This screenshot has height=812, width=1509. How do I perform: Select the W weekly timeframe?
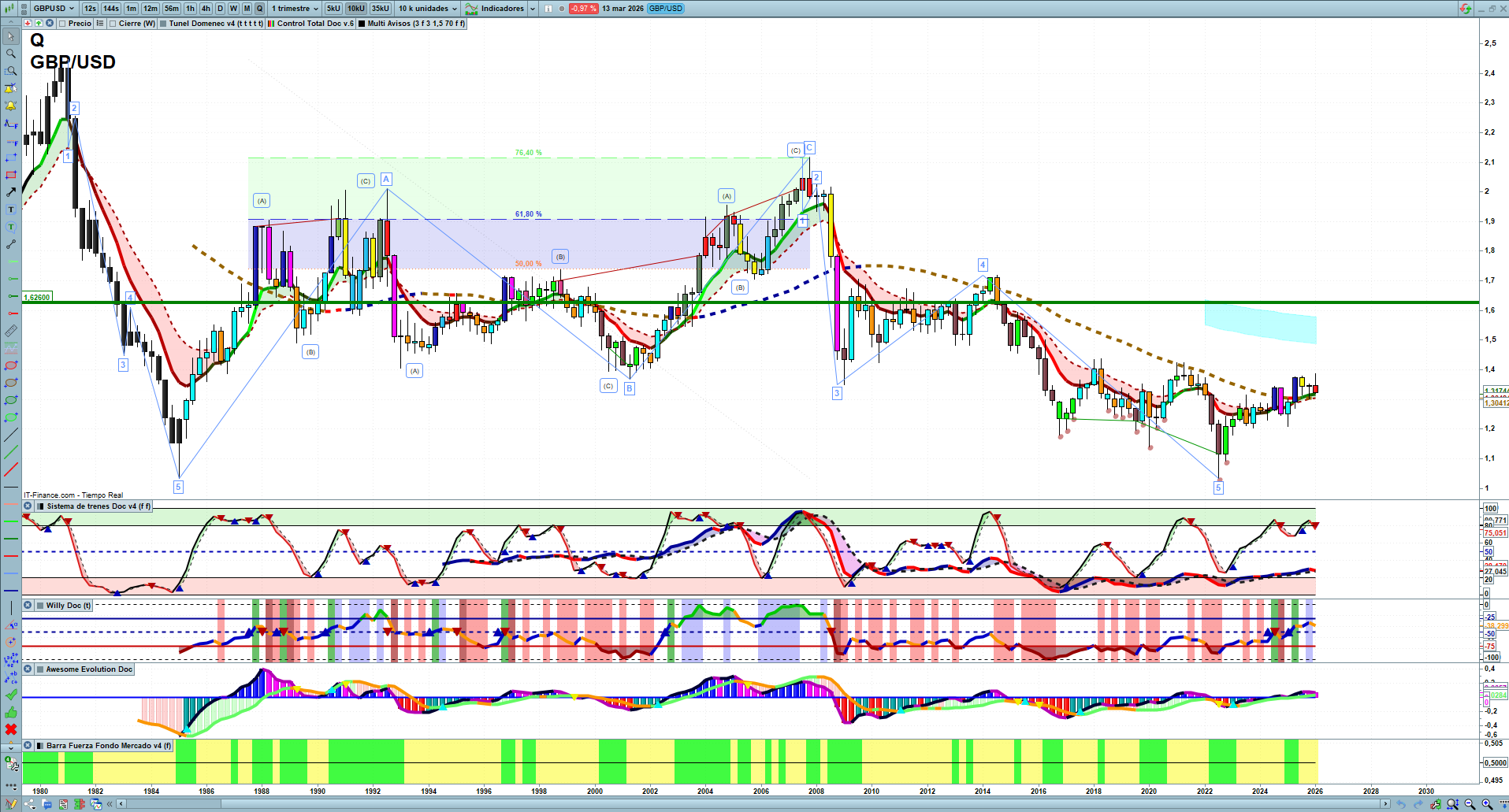(233, 9)
